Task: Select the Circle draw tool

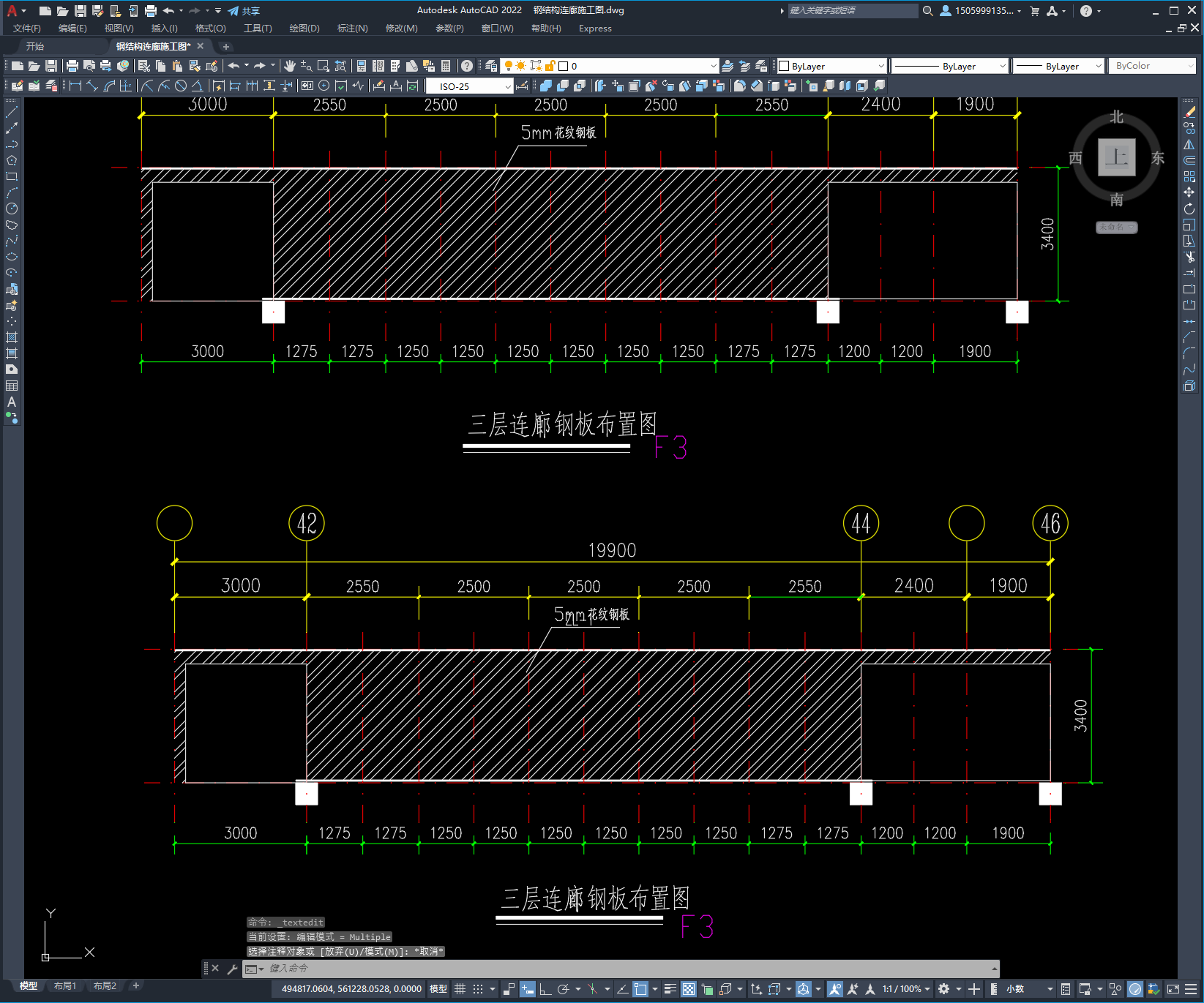Action: click(x=12, y=209)
